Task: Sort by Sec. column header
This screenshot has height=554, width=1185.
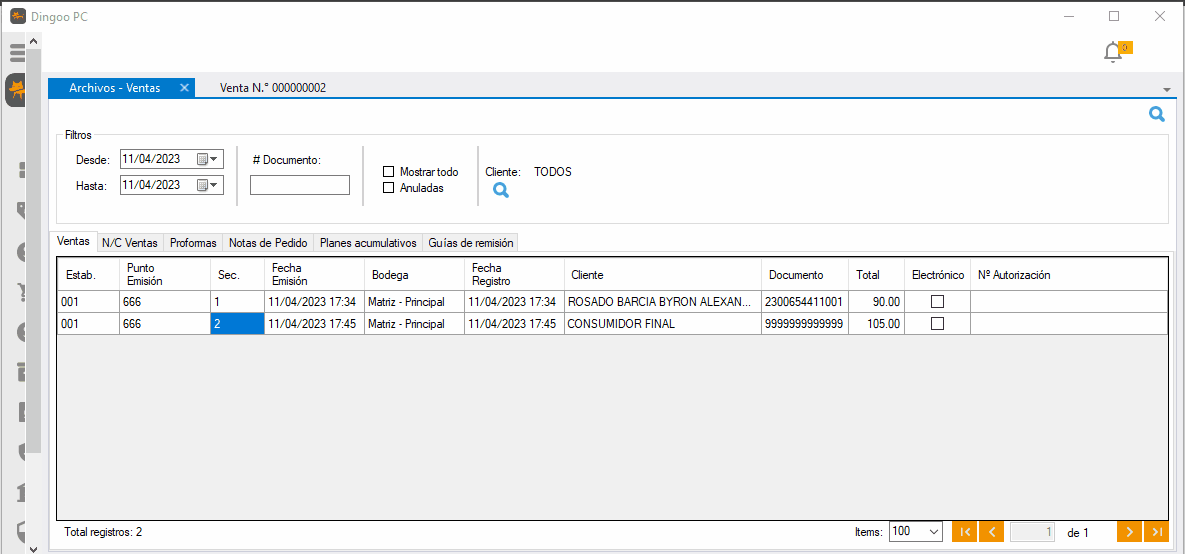Action: pyautogui.click(x=237, y=274)
